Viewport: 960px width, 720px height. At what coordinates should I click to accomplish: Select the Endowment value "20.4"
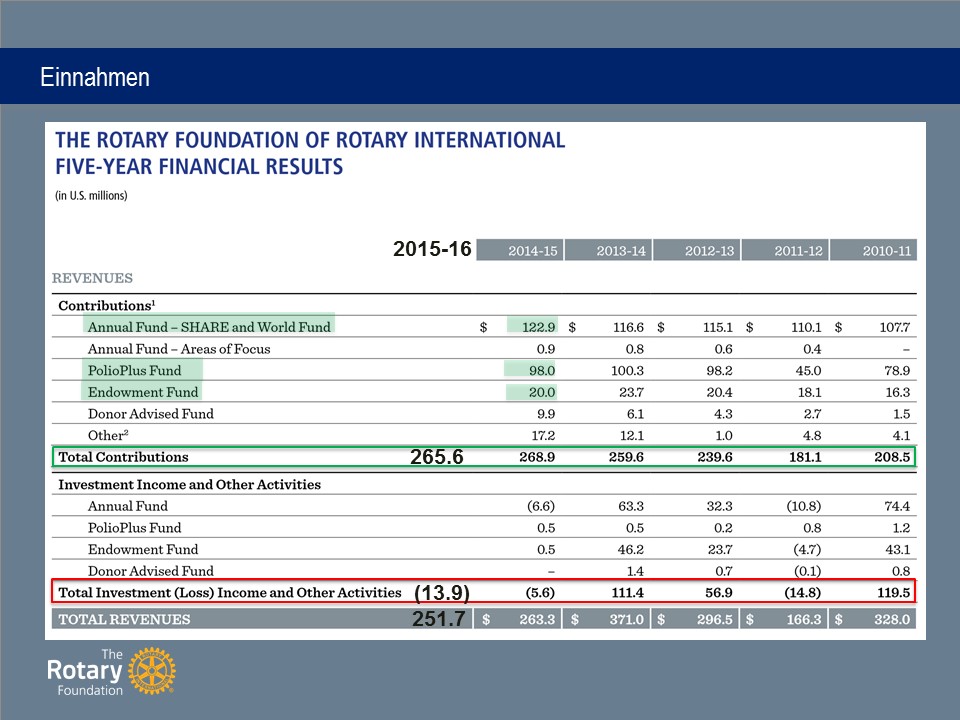click(719, 392)
